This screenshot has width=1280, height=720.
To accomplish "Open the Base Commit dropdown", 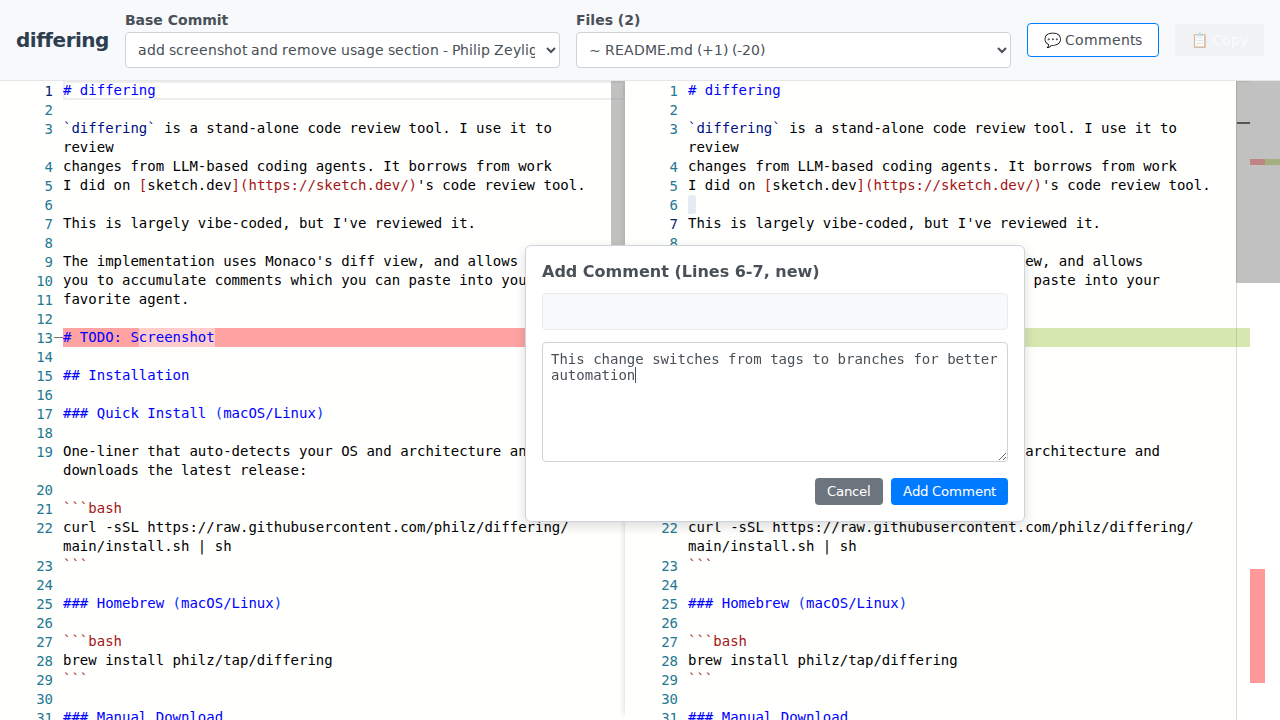I will coord(342,50).
